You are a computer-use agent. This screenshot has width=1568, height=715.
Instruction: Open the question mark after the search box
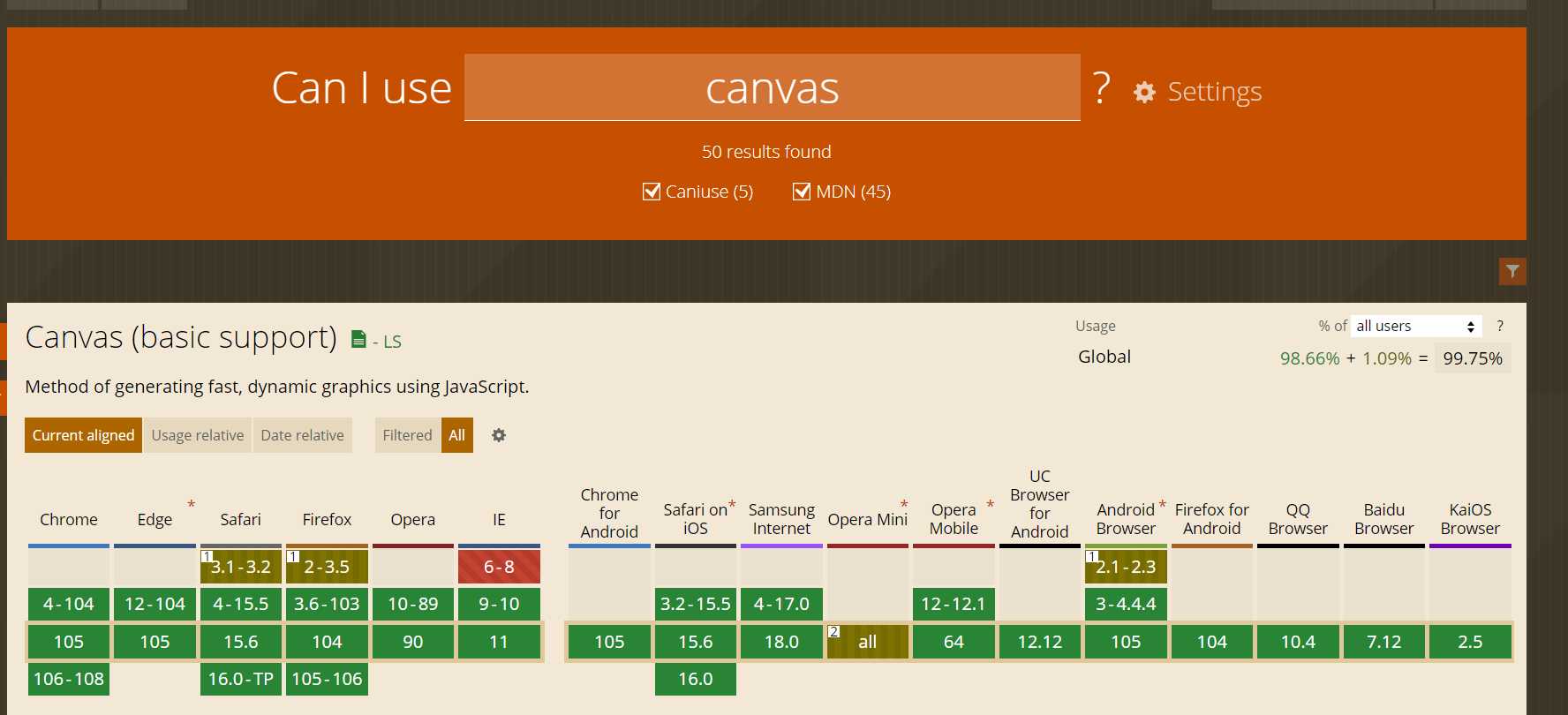[1101, 87]
